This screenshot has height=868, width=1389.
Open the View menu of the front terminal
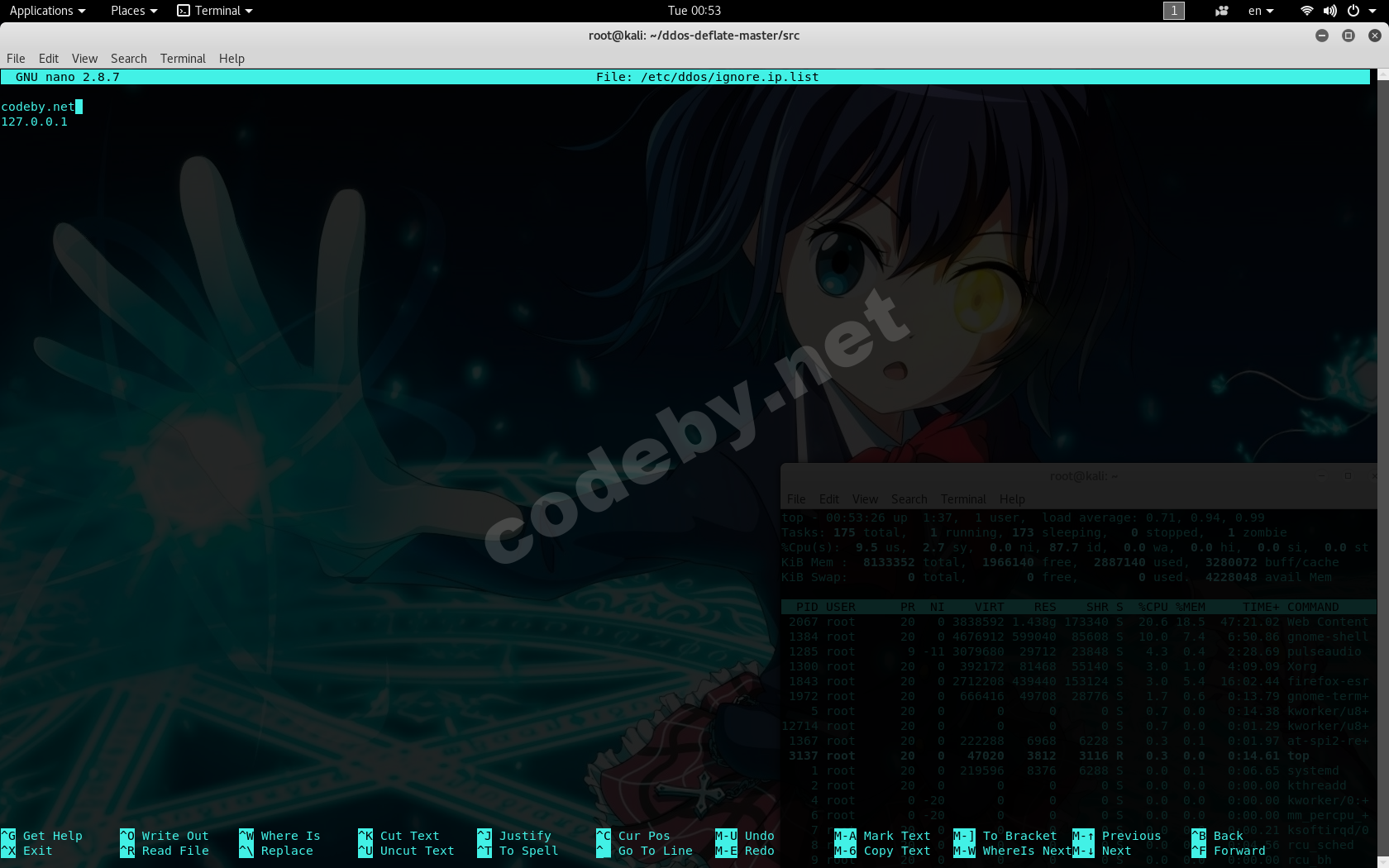pyautogui.click(x=84, y=59)
